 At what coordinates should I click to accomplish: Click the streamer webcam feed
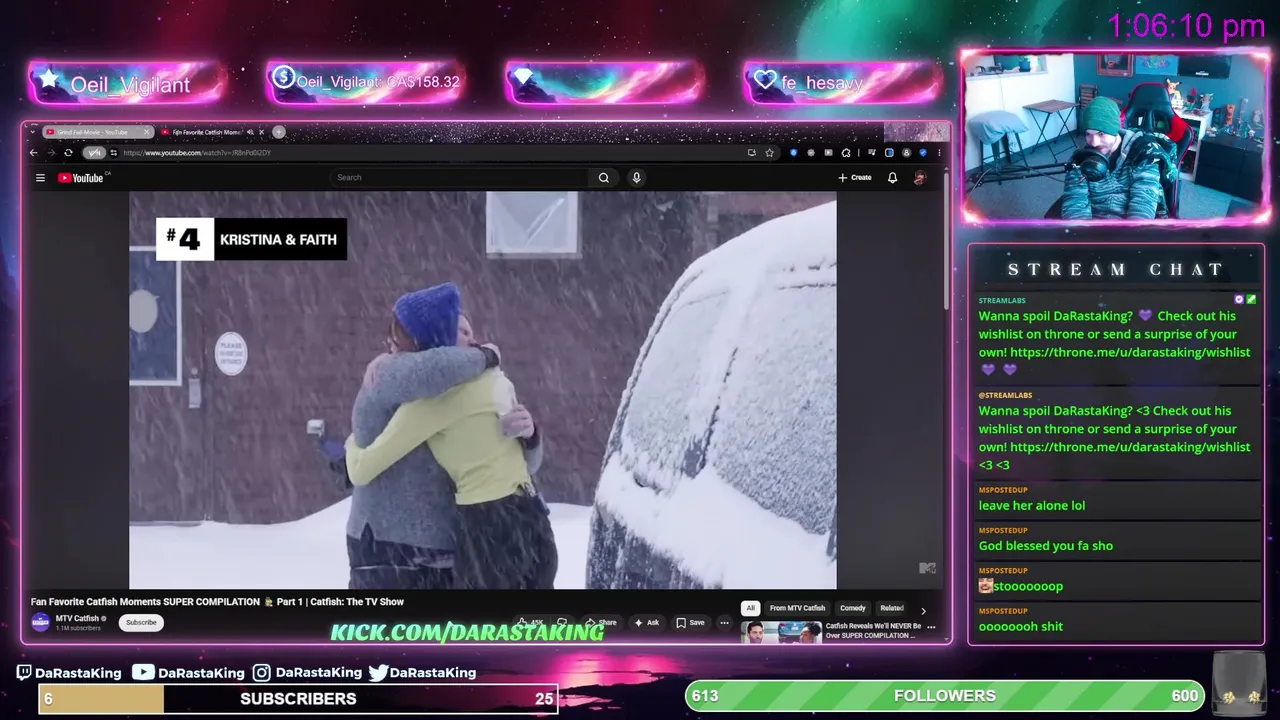1115,137
